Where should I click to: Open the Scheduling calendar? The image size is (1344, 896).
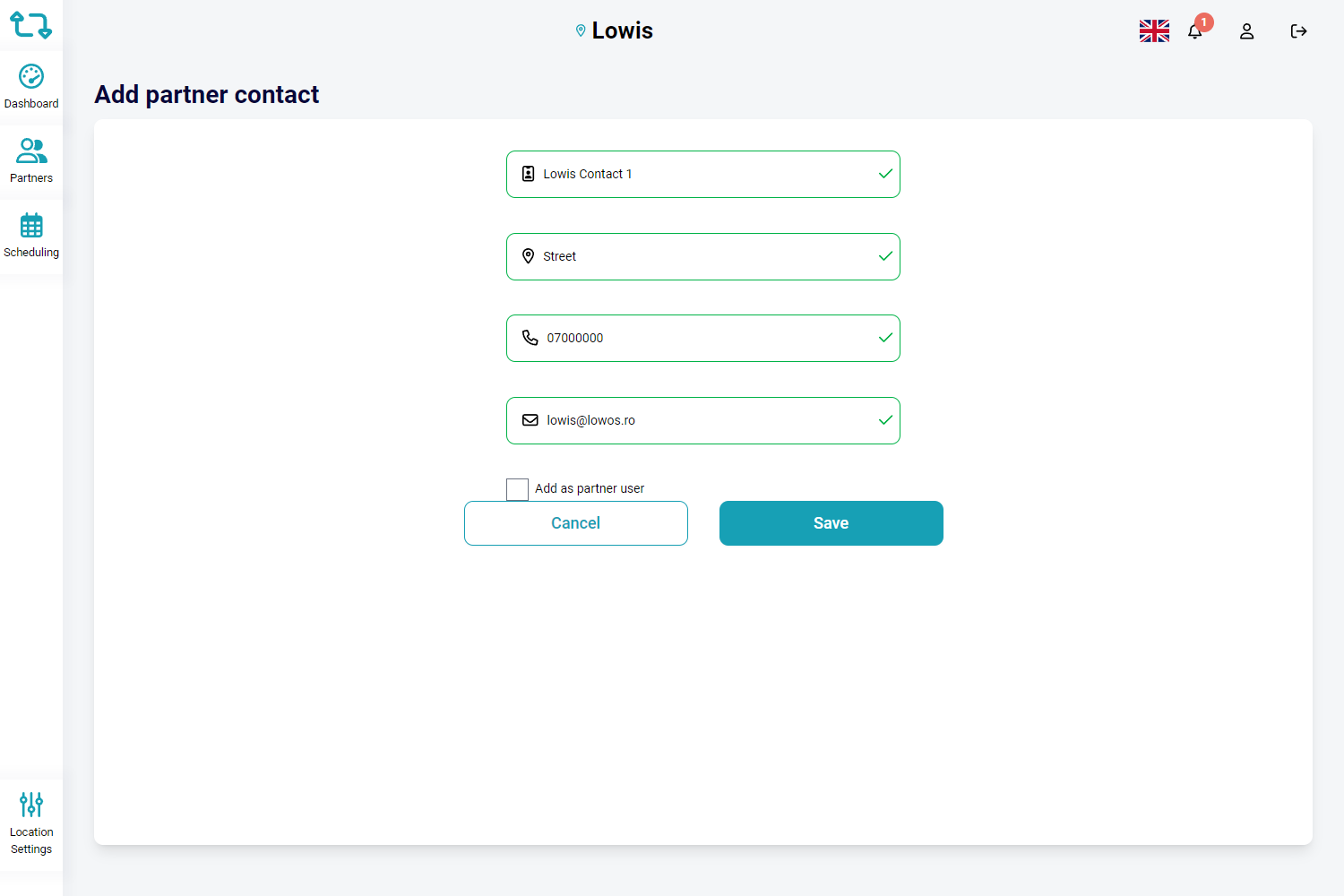(x=31, y=236)
